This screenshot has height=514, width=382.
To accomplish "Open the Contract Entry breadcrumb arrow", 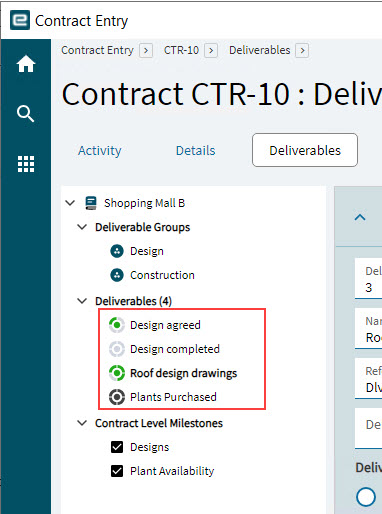I will pos(146,50).
